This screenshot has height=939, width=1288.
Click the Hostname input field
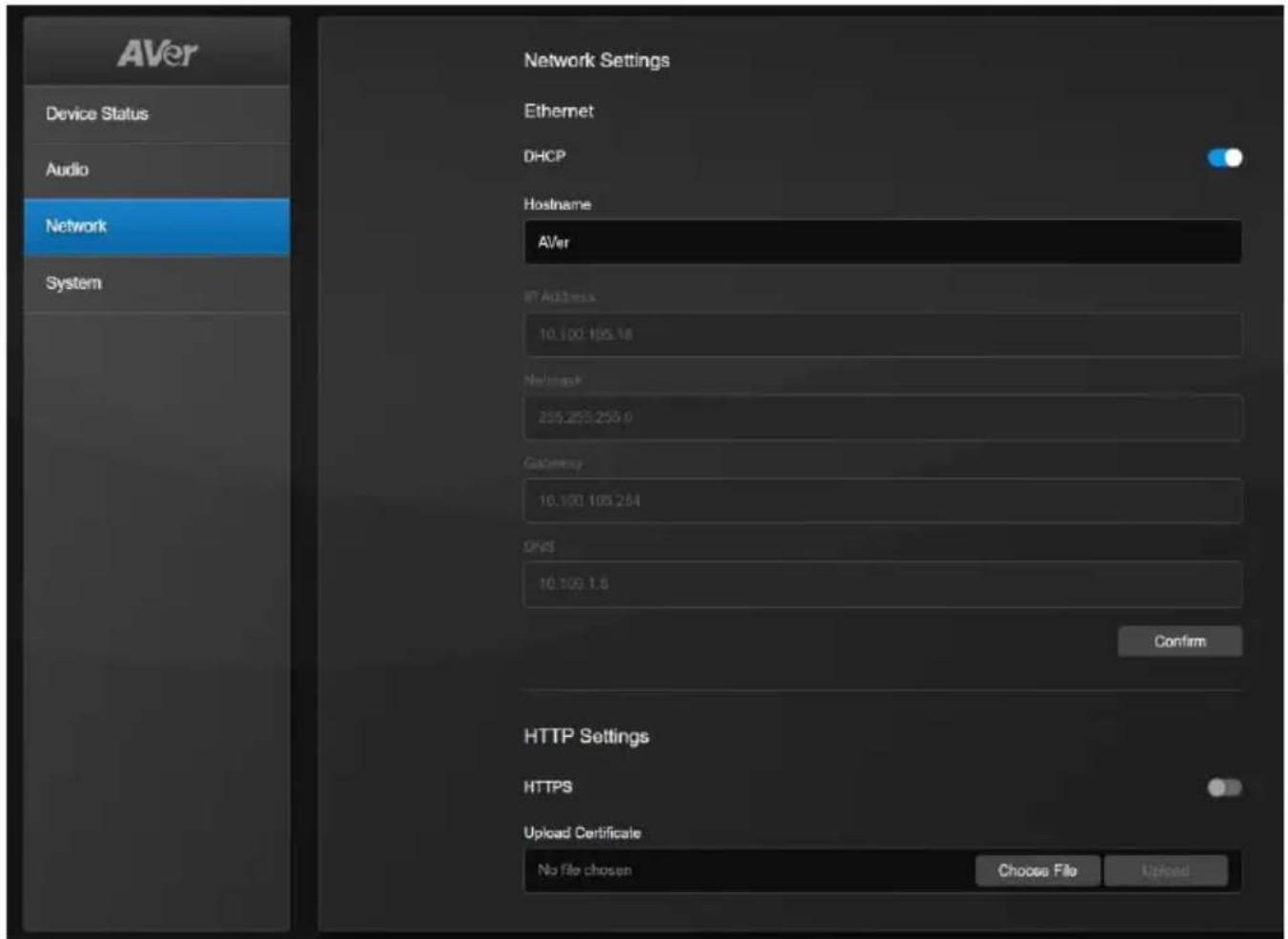pyautogui.click(x=883, y=242)
